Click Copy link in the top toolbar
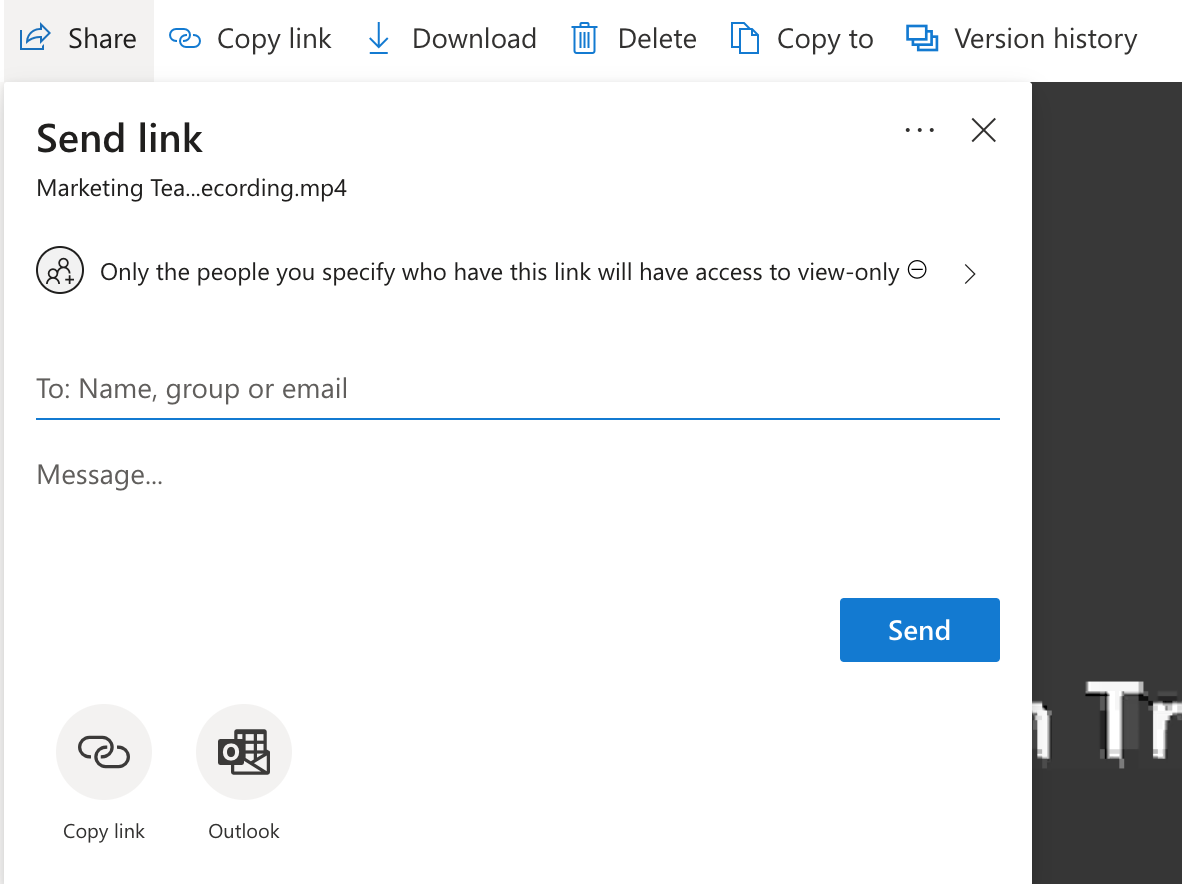The image size is (1182, 884). pos(250,38)
